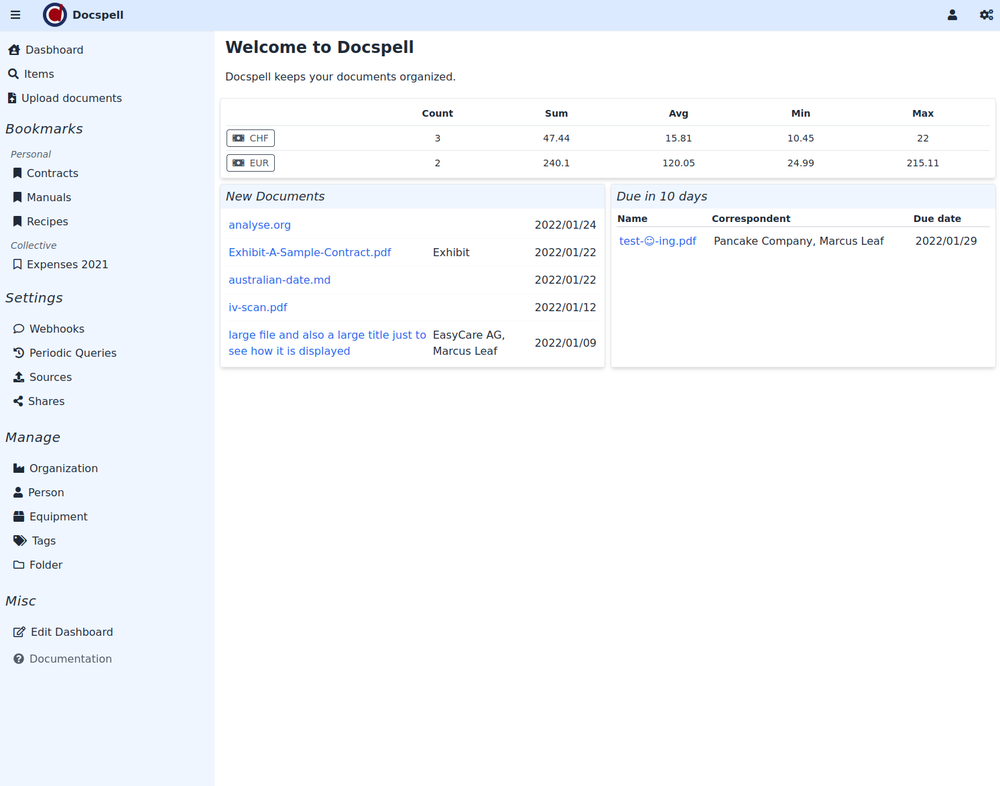
Task: Open the Expenses 2021 collective bookmark
Action: (x=67, y=265)
